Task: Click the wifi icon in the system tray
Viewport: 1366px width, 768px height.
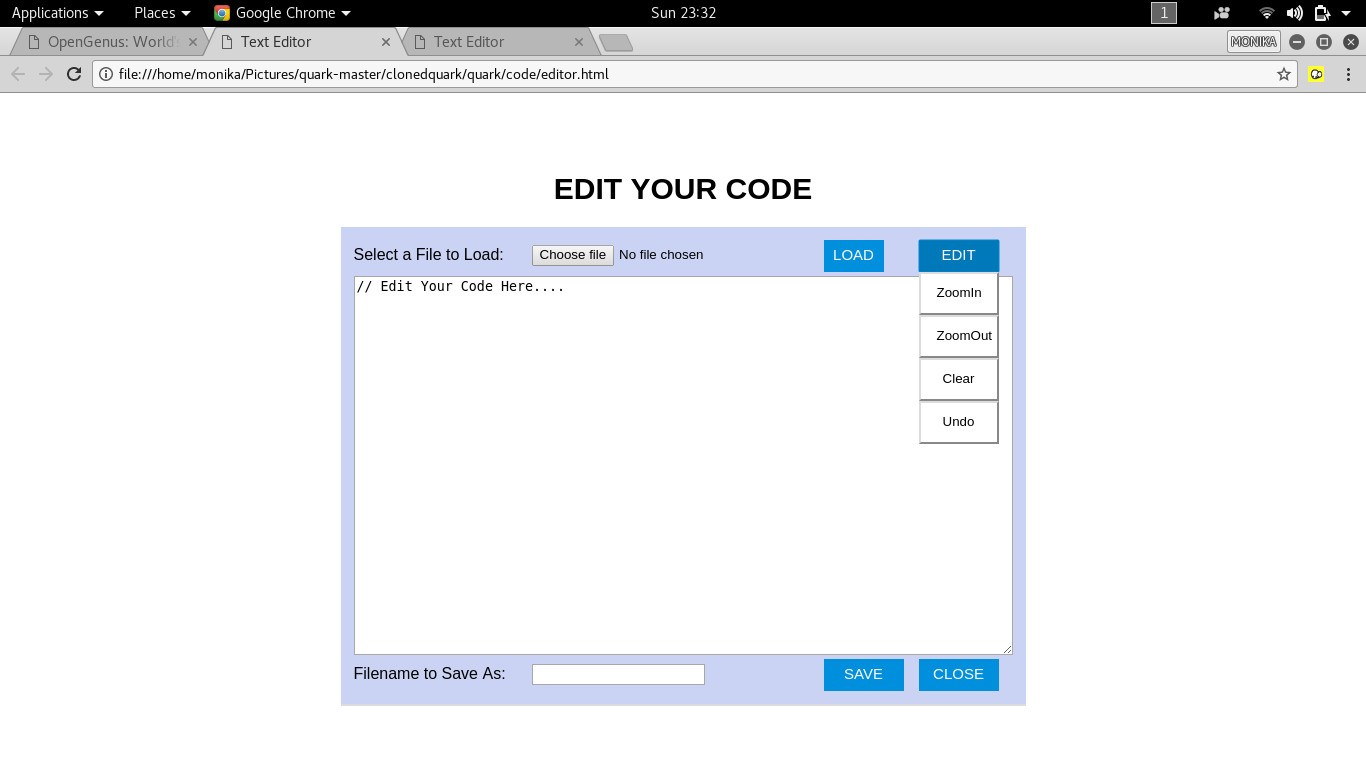Action: point(1266,13)
